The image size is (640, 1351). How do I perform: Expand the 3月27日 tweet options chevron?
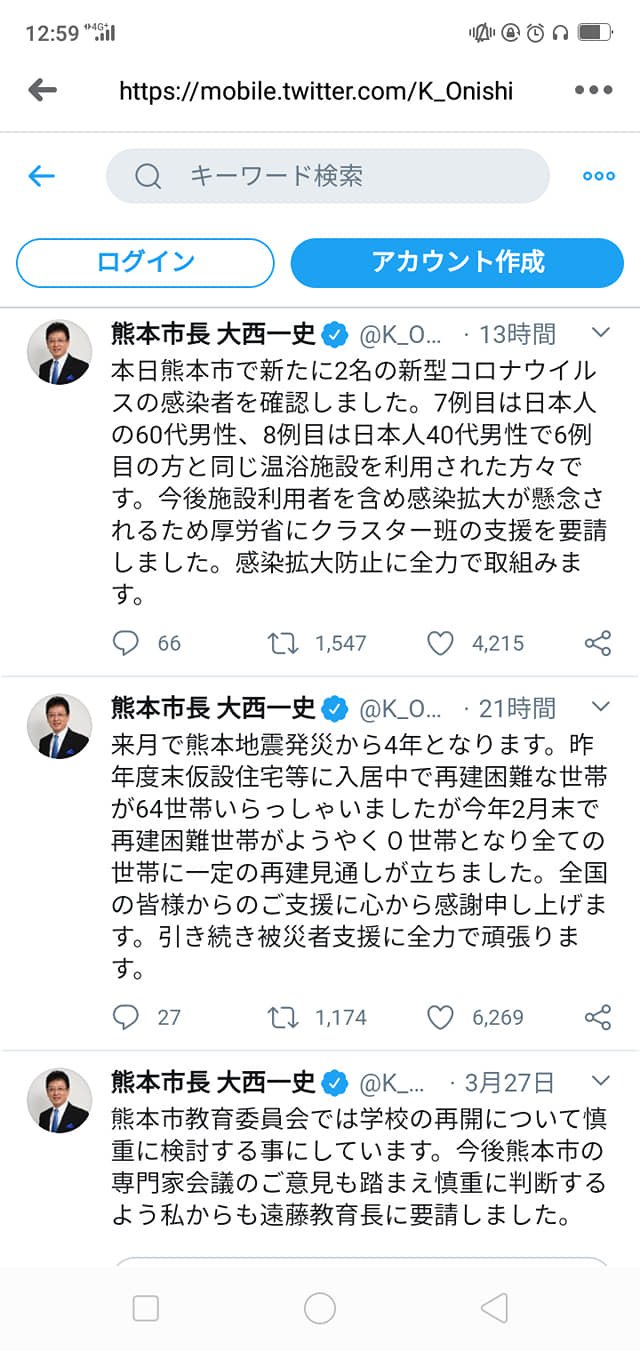tap(601, 1081)
